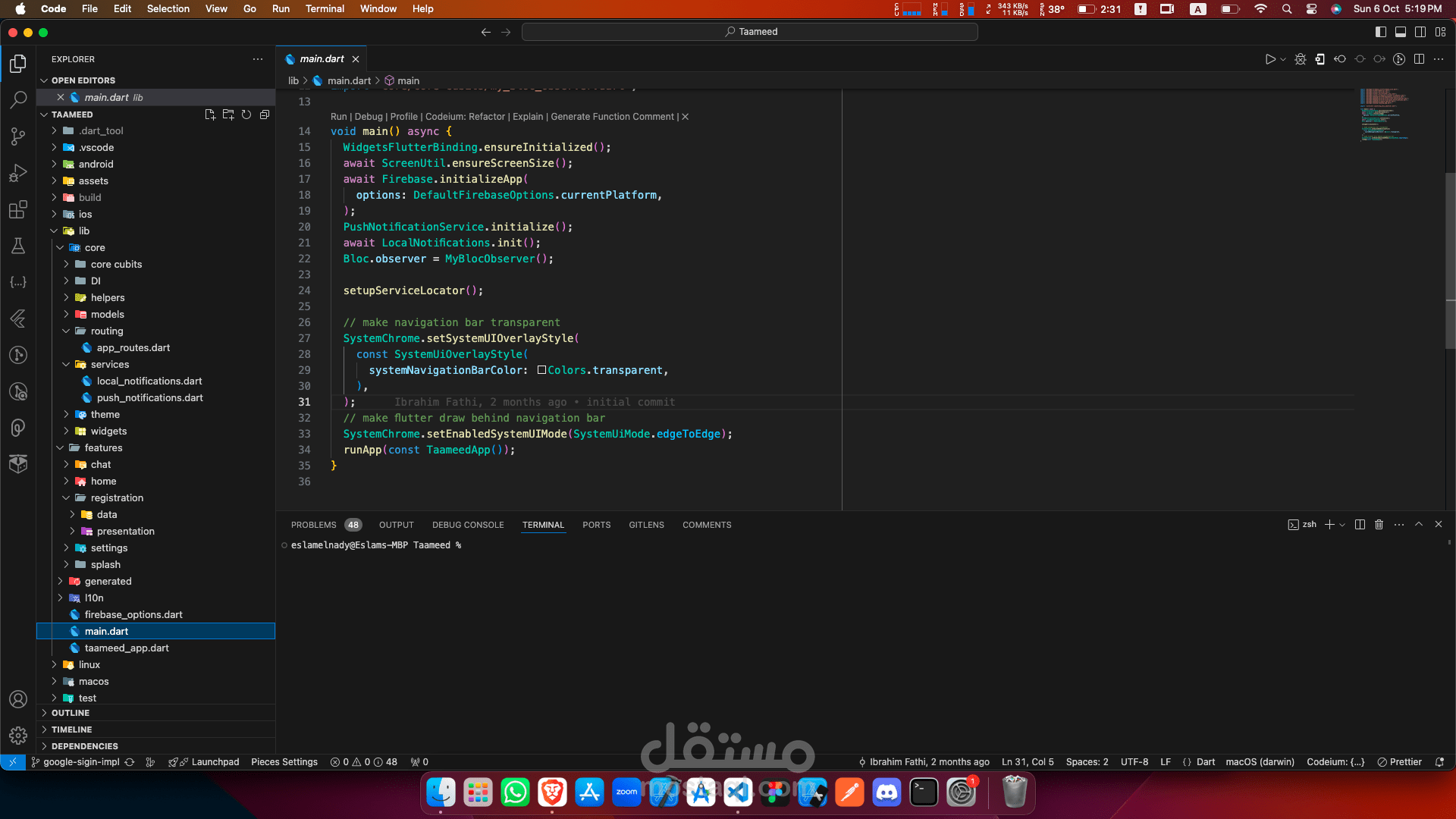Image resolution: width=1456 pixels, height=819 pixels.
Task: Toggle the secondary sidebar layout button
Action: [x=1420, y=32]
